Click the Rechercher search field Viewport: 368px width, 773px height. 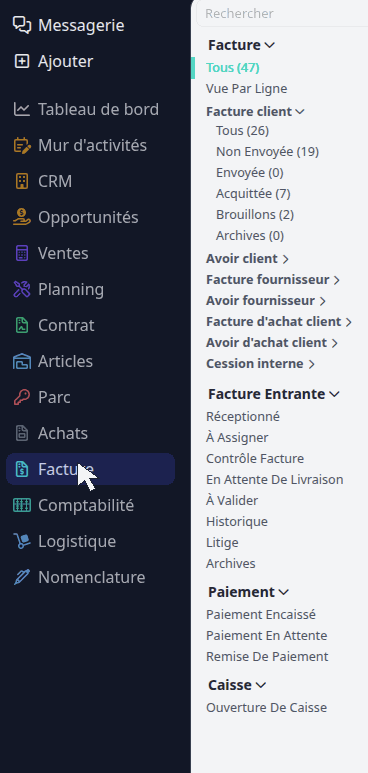point(282,13)
